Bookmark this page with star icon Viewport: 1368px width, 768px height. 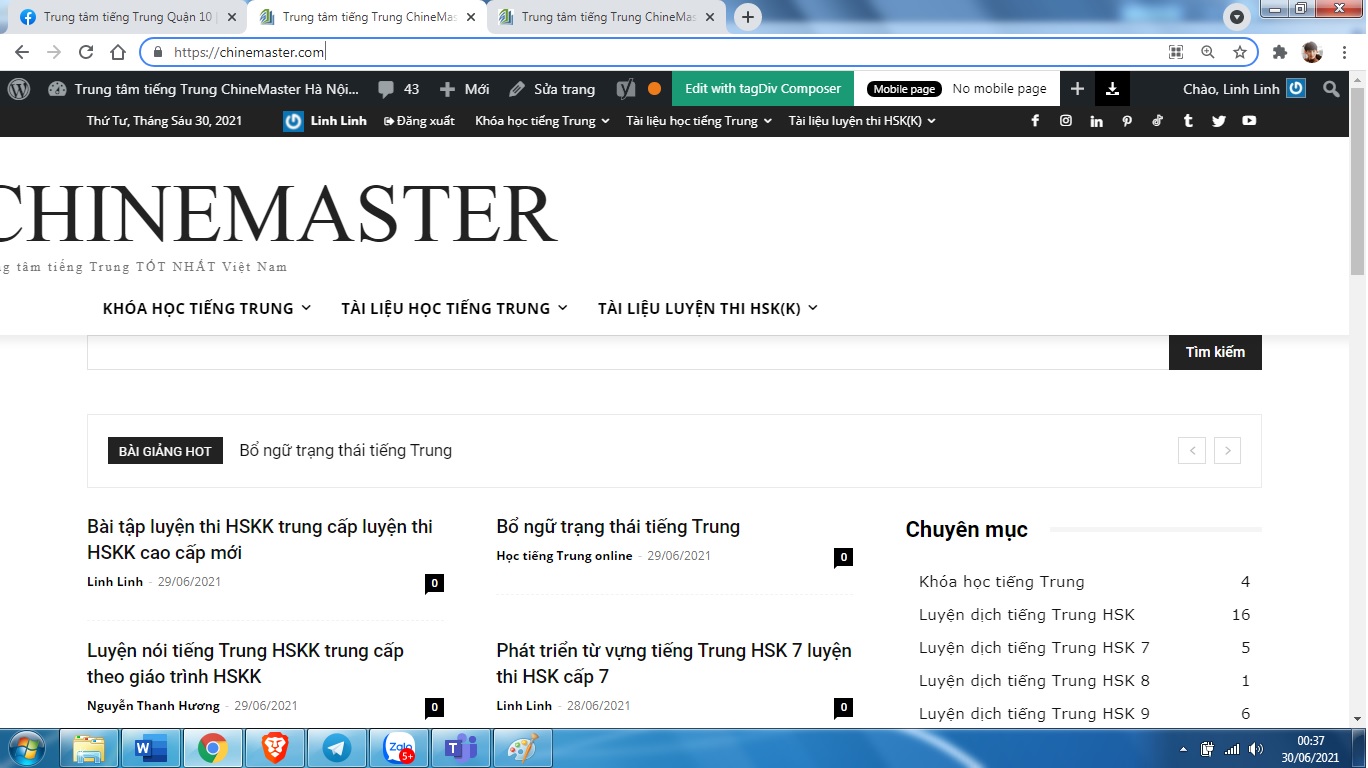[1240, 52]
